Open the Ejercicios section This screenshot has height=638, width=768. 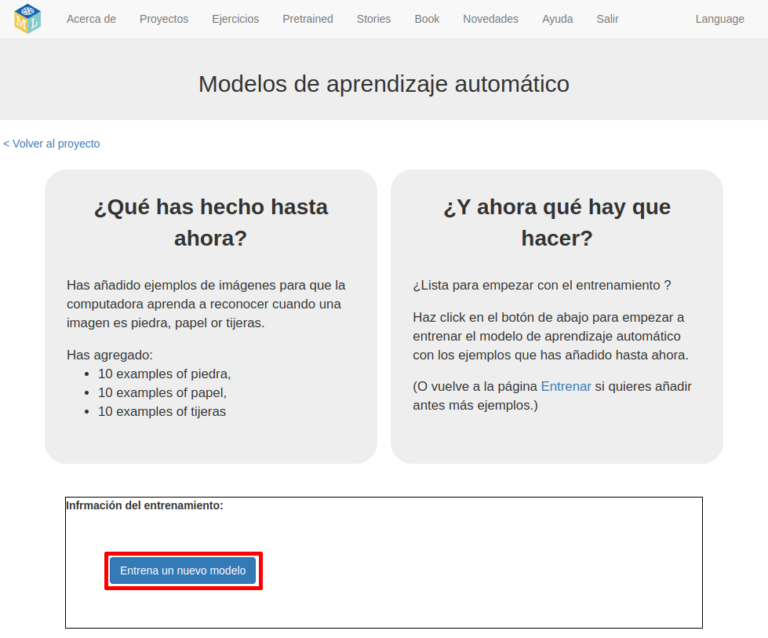point(235,19)
